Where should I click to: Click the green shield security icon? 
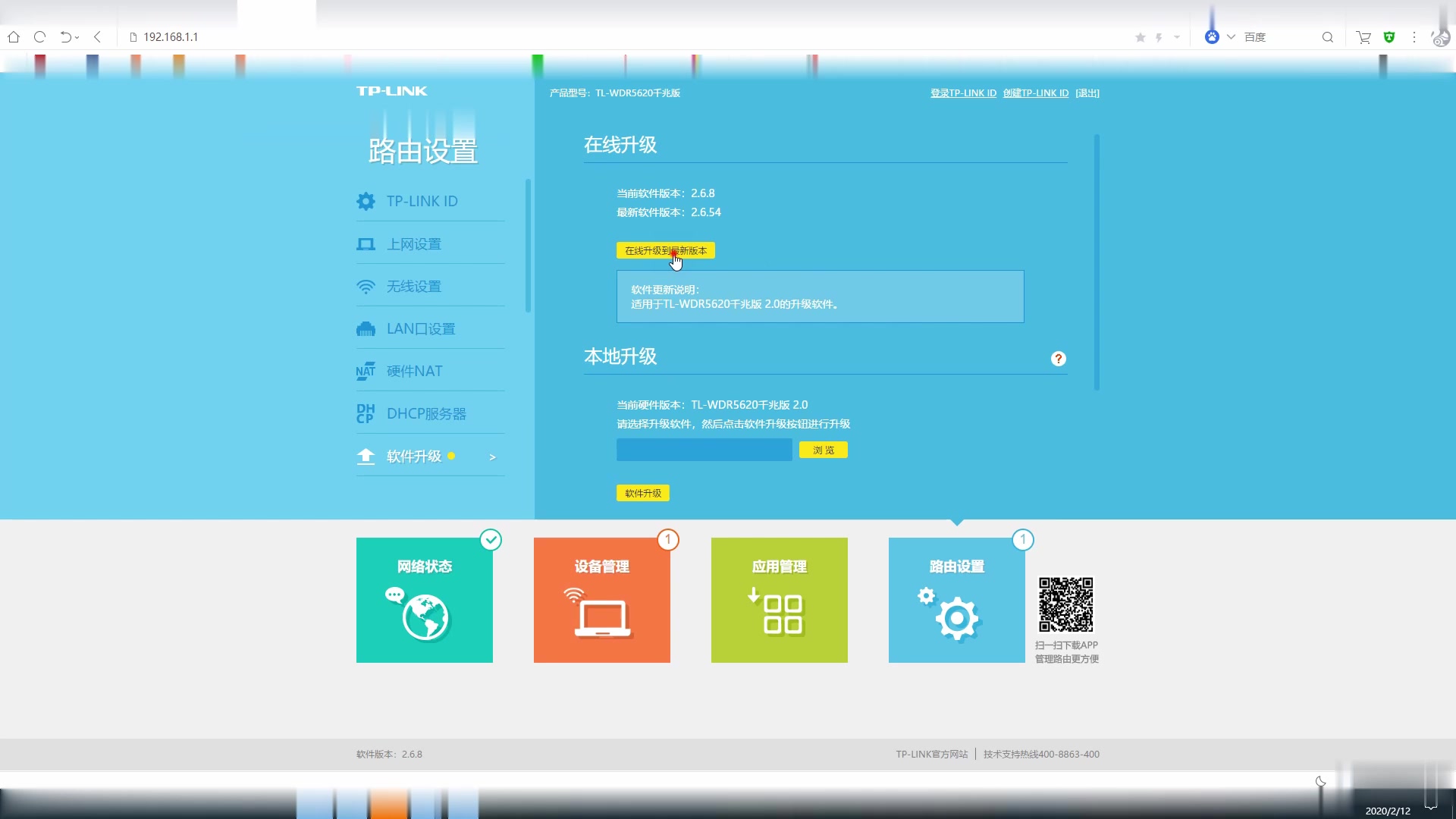pyautogui.click(x=1389, y=36)
